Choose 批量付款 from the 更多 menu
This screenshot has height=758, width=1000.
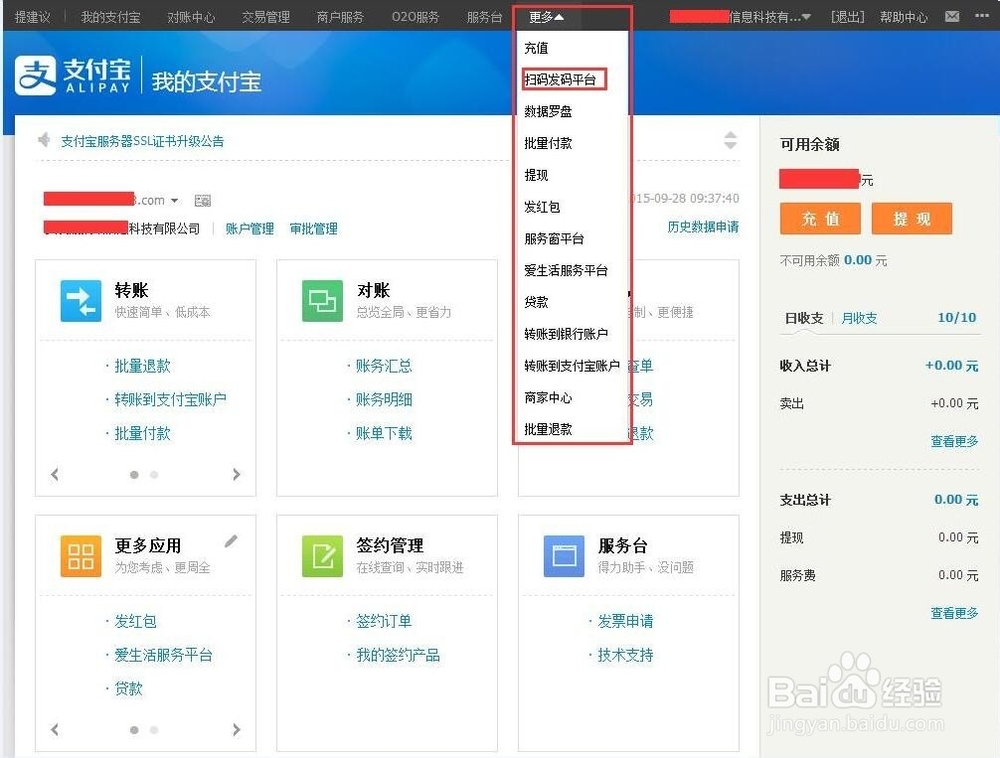pyautogui.click(x=548, y=143)
